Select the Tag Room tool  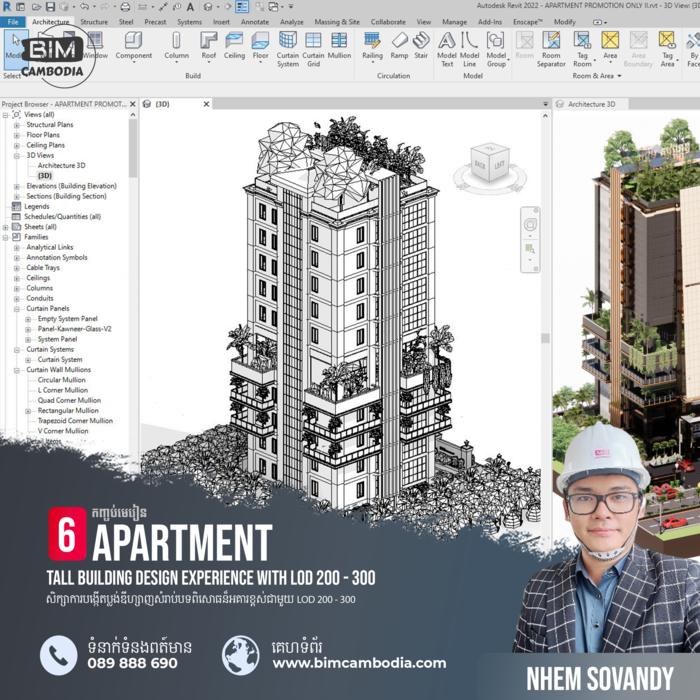582,49
